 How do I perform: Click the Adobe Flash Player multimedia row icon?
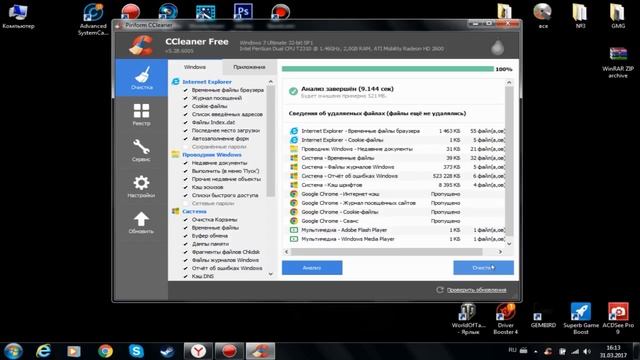click(293, 230)
